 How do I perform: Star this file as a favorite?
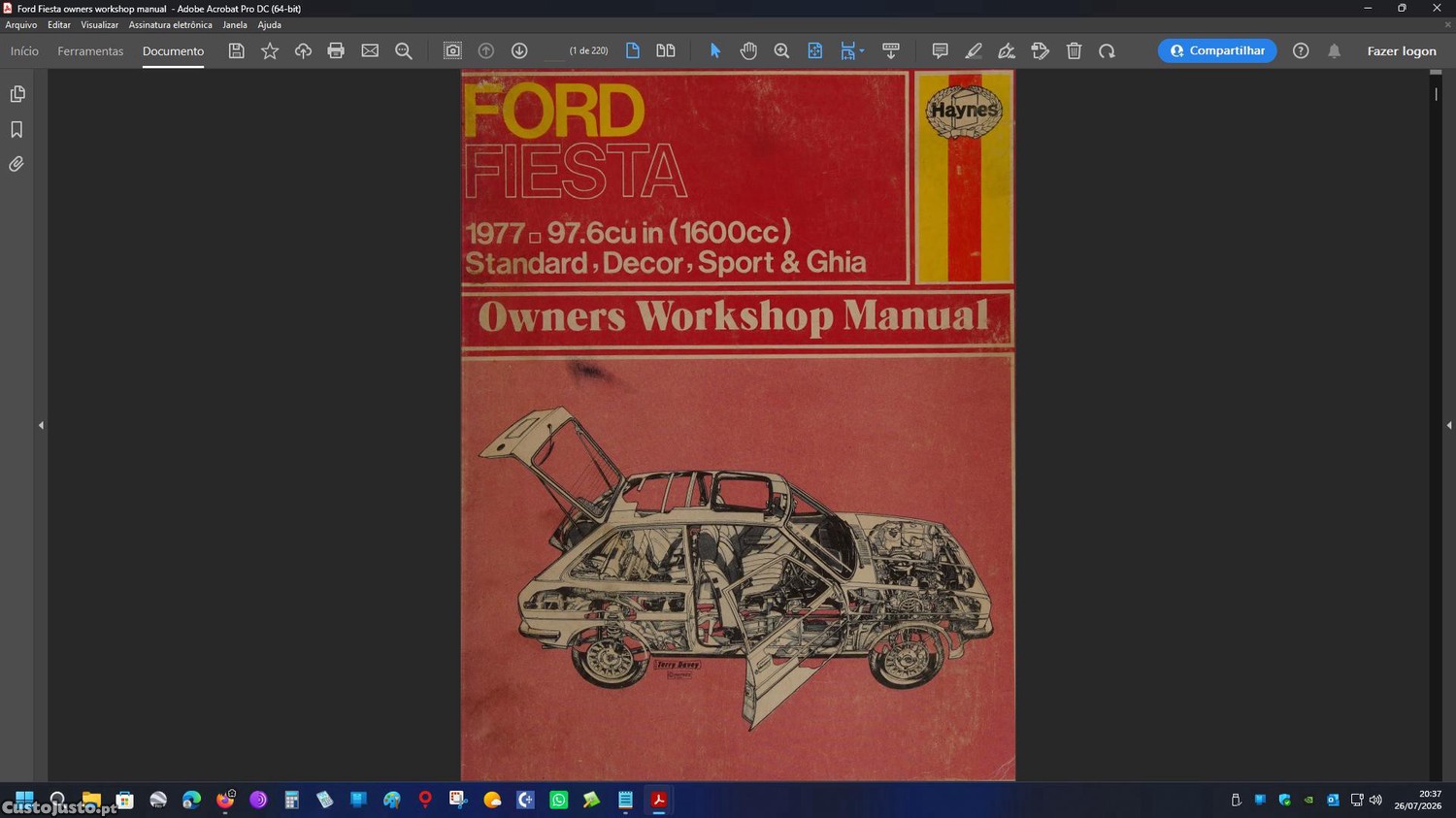coord(270,50)
